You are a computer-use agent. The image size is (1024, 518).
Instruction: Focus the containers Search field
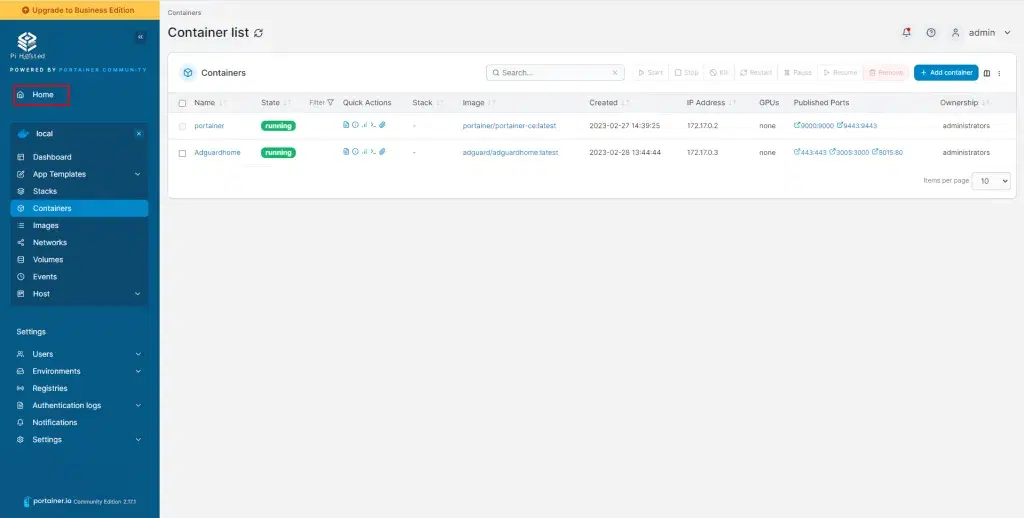[x=555, y=73]
